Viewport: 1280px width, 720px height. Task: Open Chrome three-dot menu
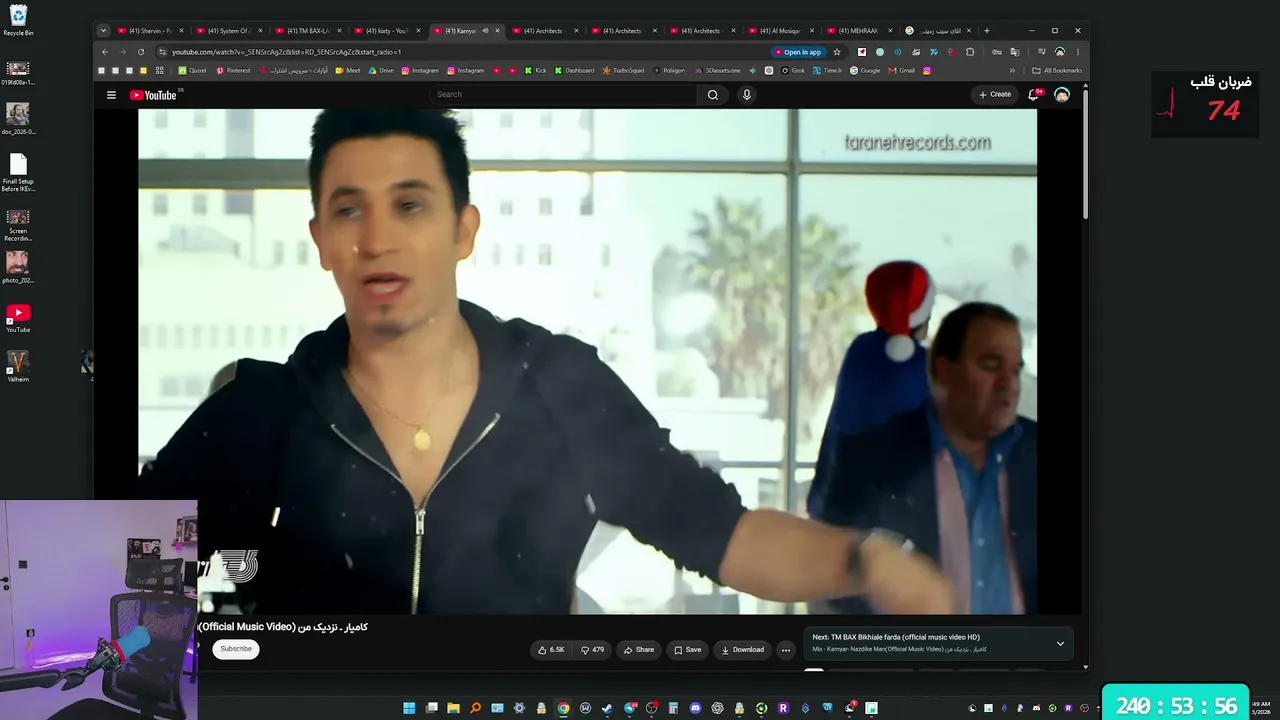coord(1077,52)
